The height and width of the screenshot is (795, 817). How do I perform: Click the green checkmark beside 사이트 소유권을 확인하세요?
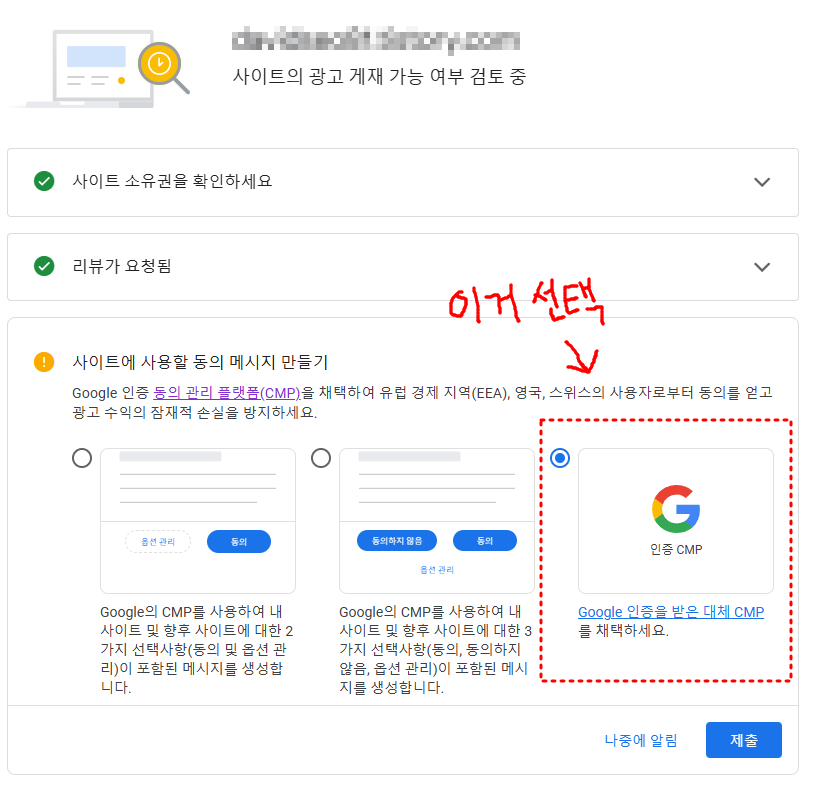point(44,181)
